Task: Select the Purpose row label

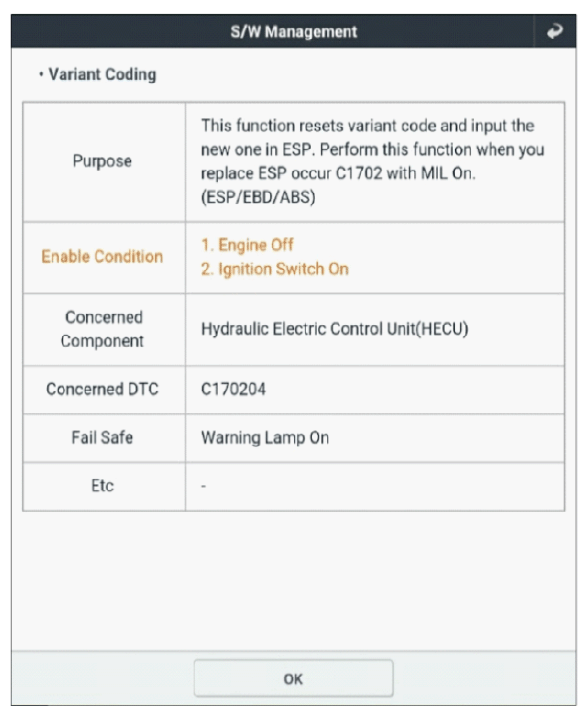Action: pos(102,161)
